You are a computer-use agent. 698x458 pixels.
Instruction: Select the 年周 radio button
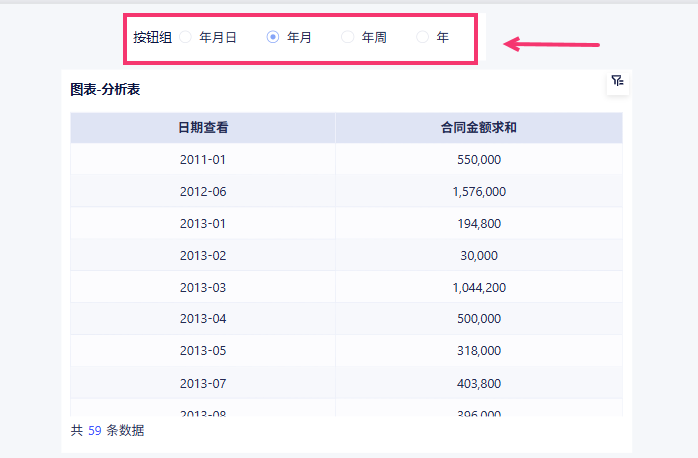348,37
